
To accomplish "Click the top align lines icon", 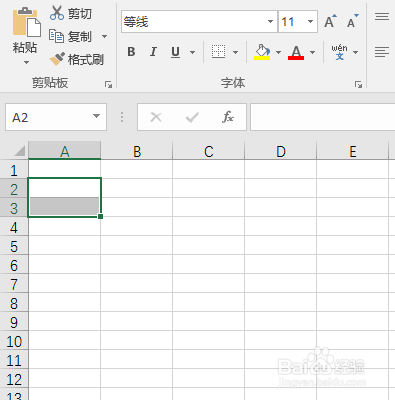I will [x=382, y=16].
